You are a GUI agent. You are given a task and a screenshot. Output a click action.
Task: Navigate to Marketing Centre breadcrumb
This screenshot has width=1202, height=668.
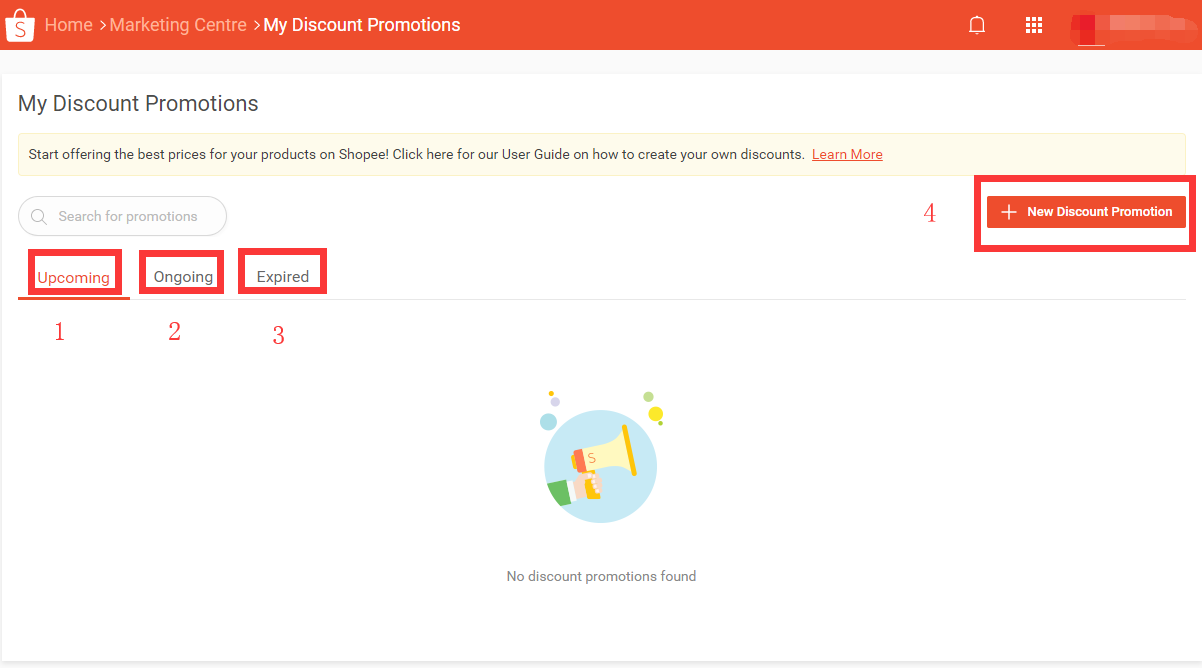(x=178, y=25)
